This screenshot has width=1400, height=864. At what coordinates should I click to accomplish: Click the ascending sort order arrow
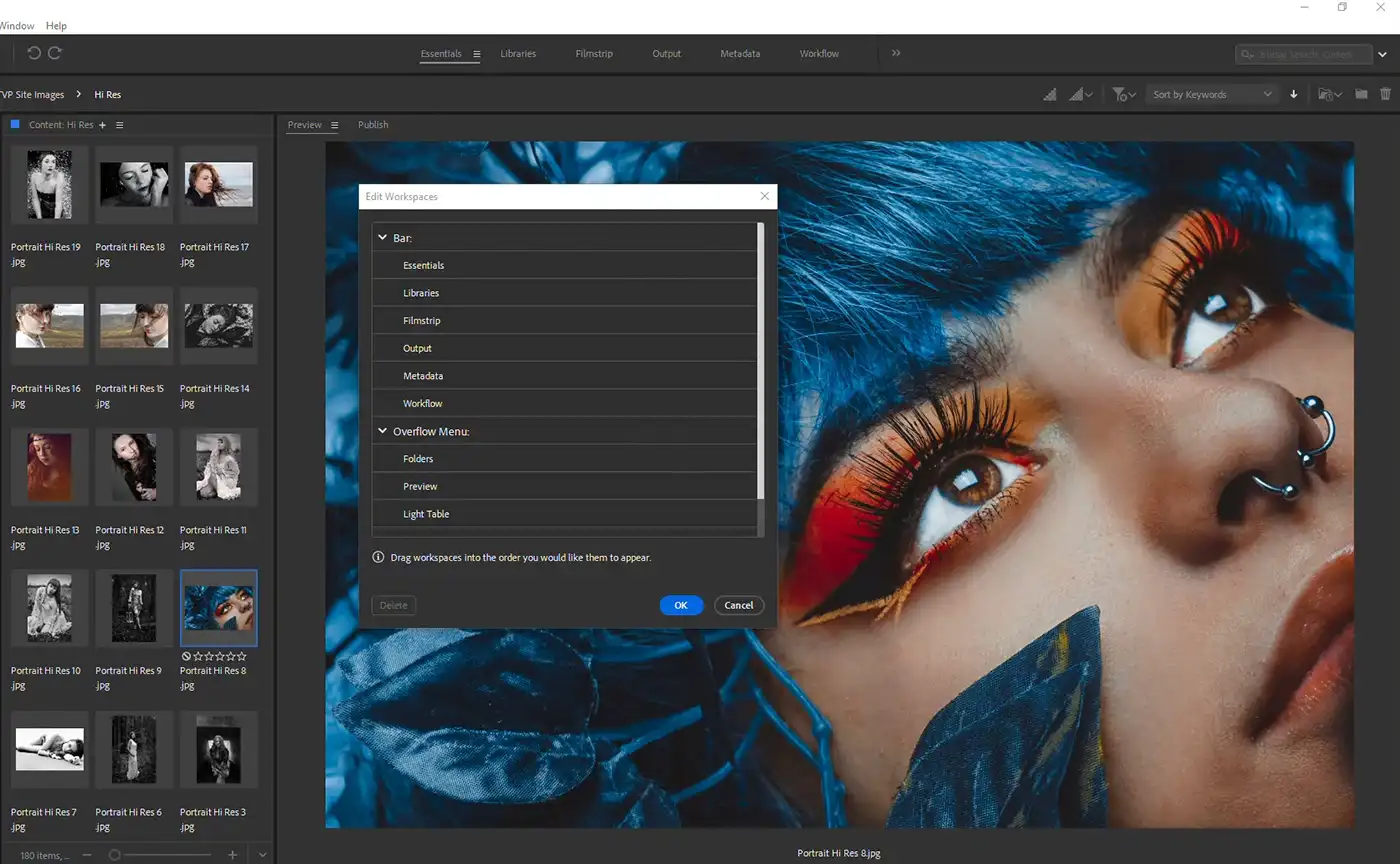point(1294,94)
